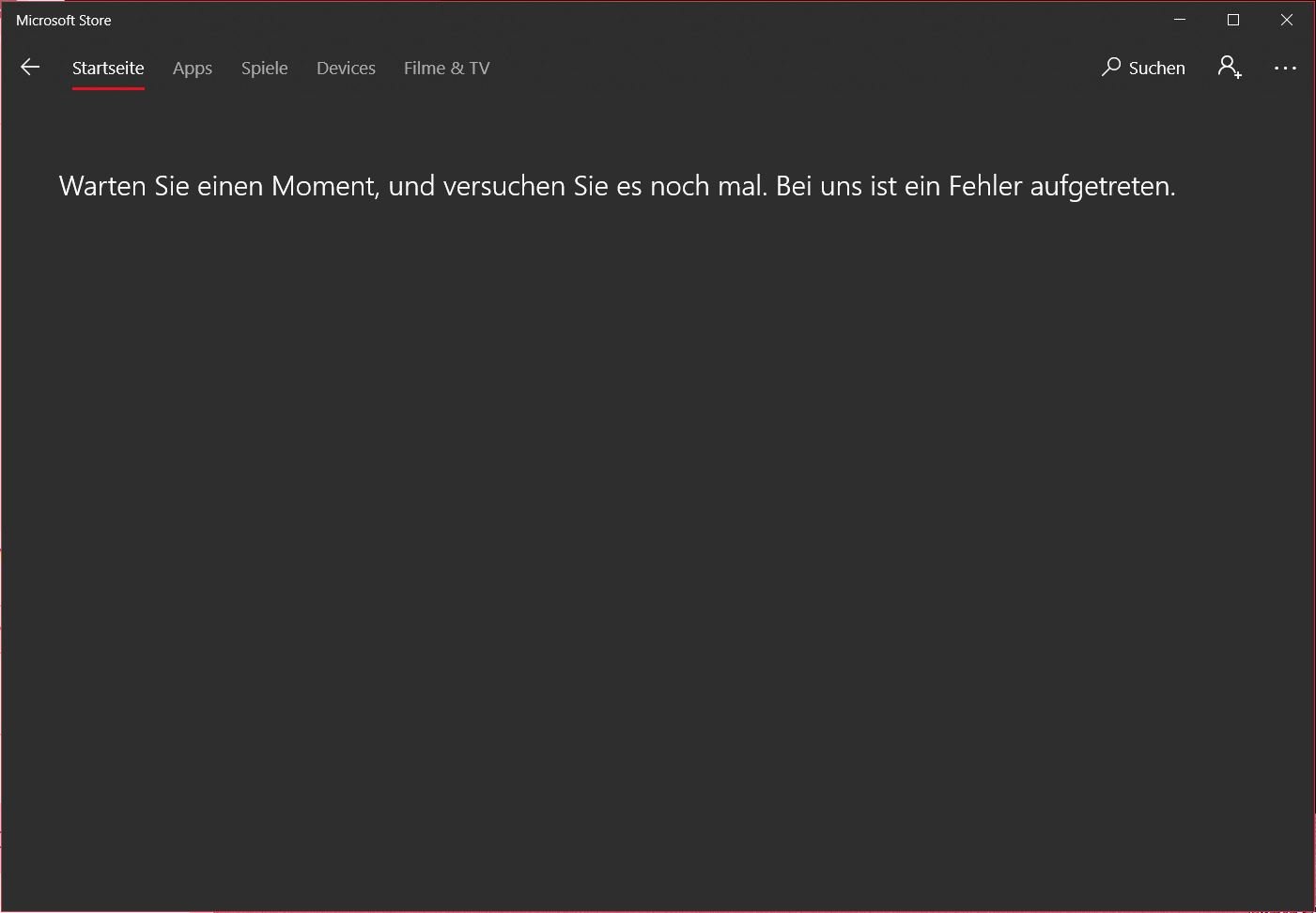Open the account sign-in icon

click(x=1229, y=68)
